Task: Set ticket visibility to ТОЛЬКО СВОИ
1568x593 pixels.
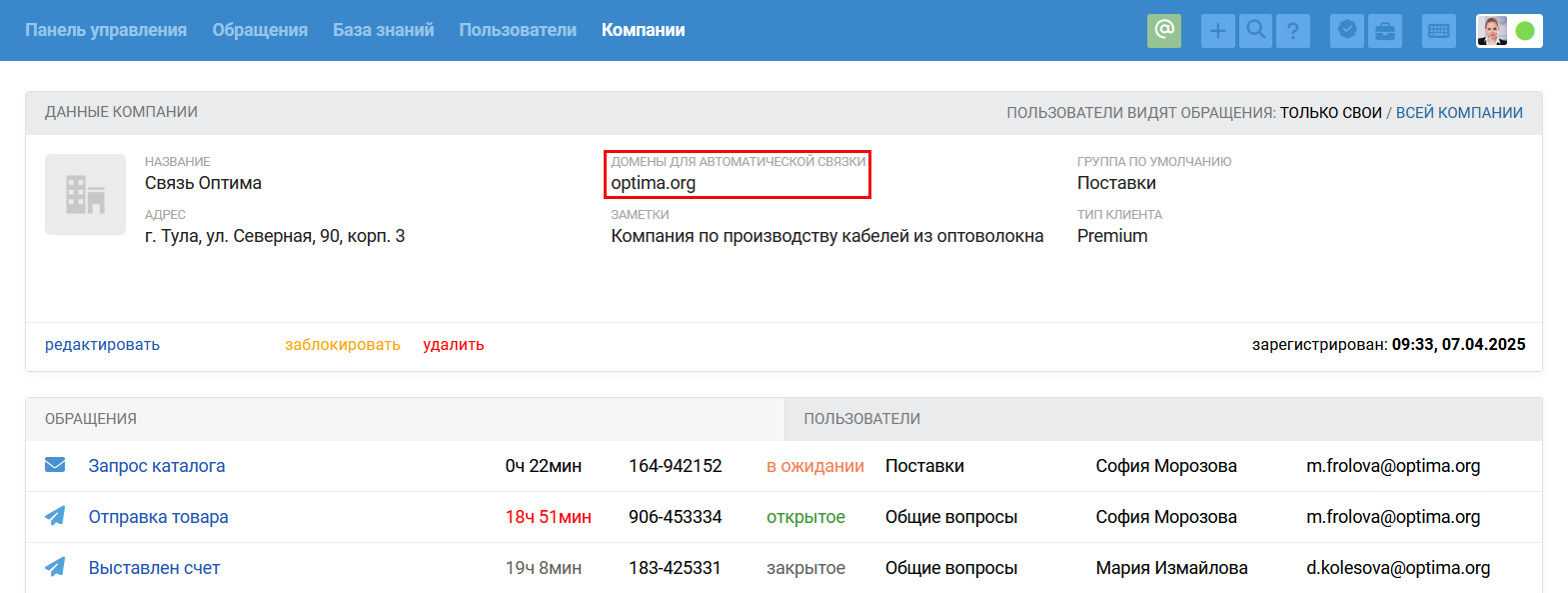Action: pos(1330,113)
